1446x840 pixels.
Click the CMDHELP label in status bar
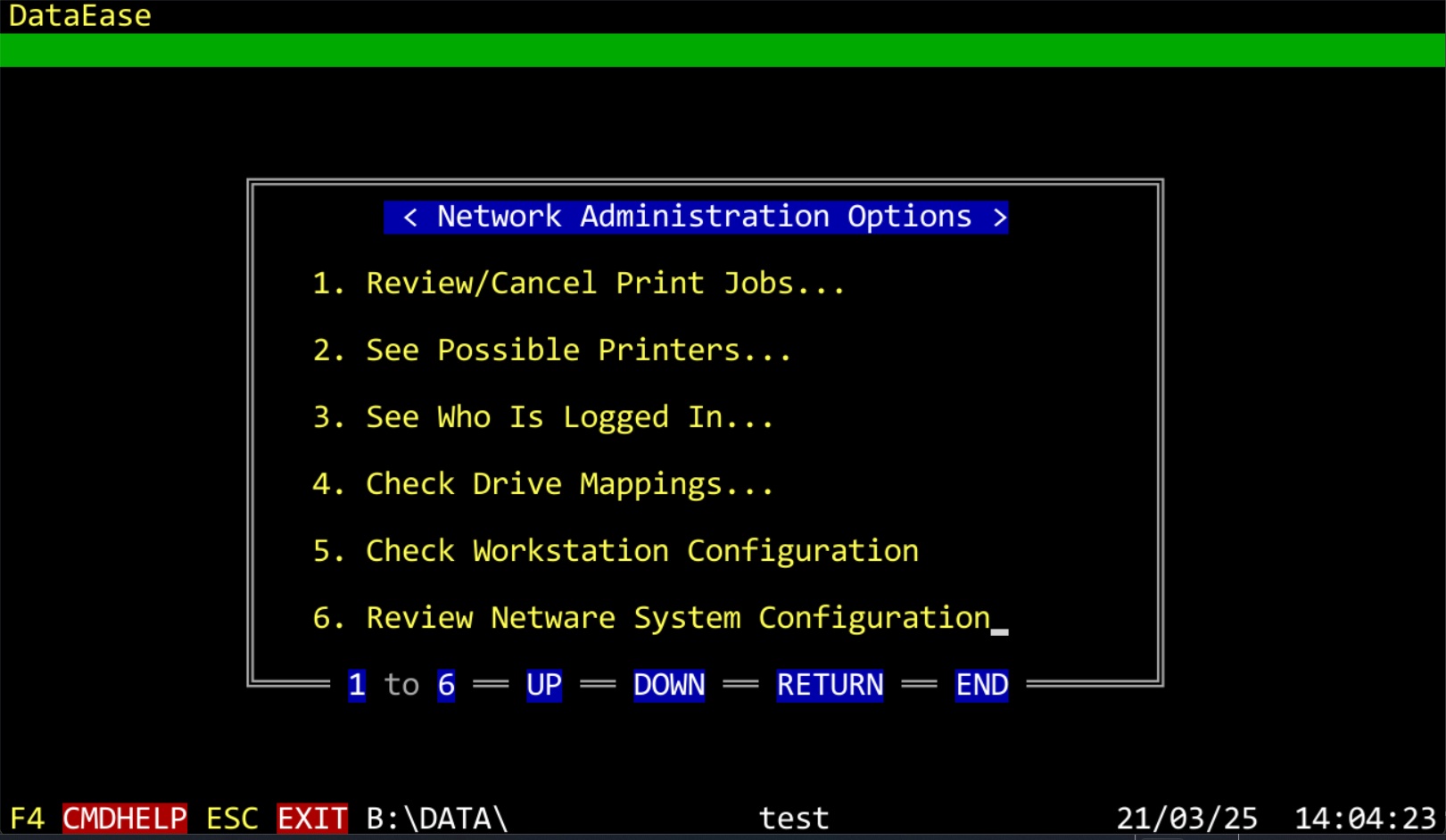click(x=125, y=818)
